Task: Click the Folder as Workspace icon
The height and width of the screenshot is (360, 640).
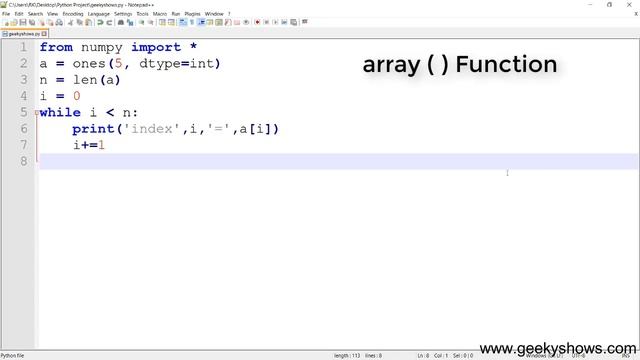Action: point(237,22)
